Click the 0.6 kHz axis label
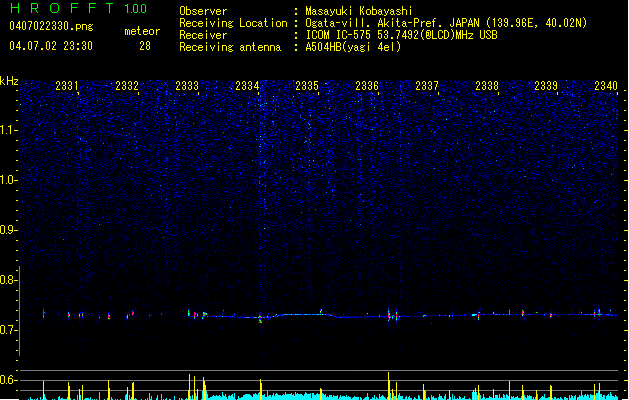The width and height of the screenshot is (629, 400). pos(9,380)
